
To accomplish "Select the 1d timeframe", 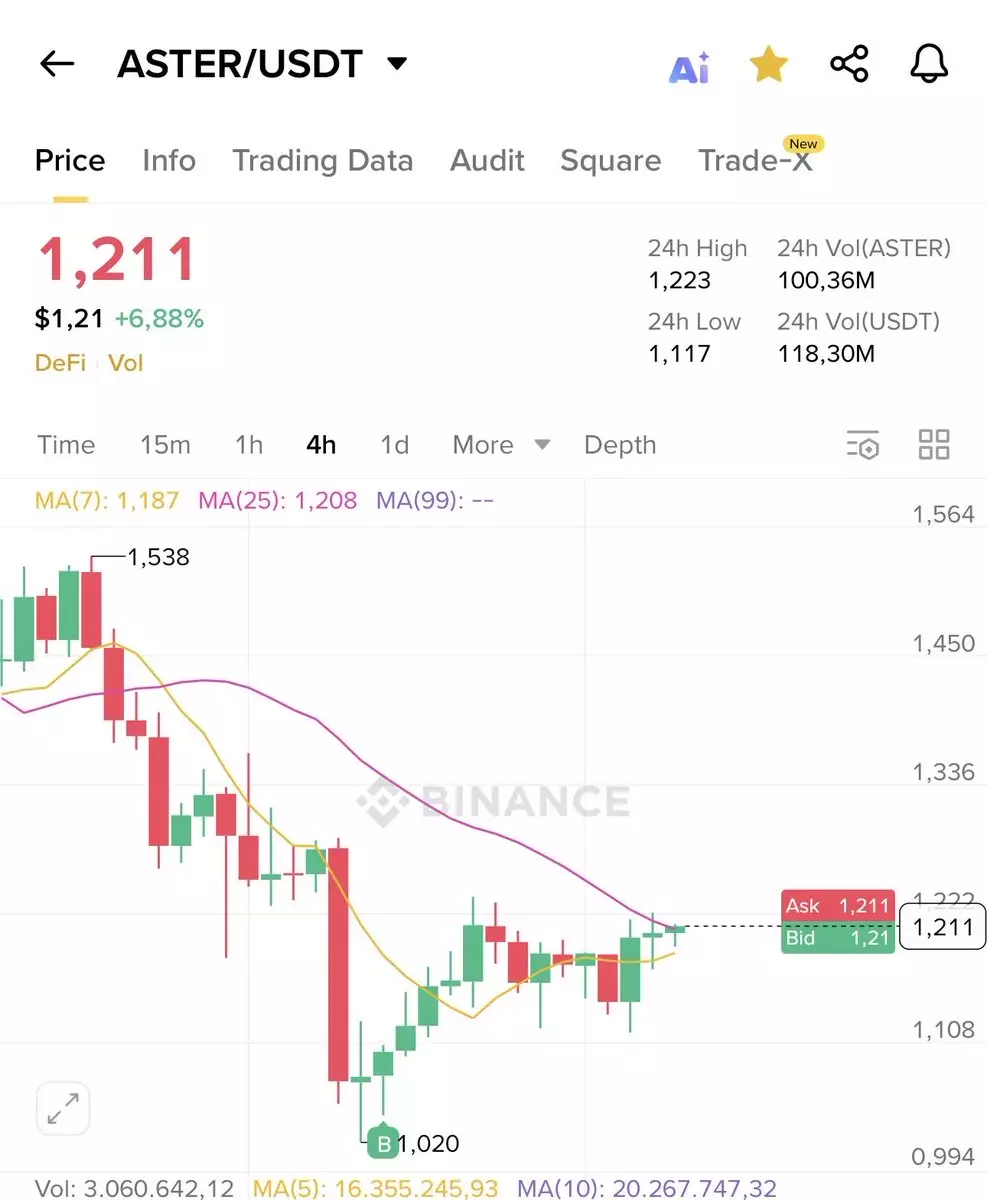I will 395,445.
